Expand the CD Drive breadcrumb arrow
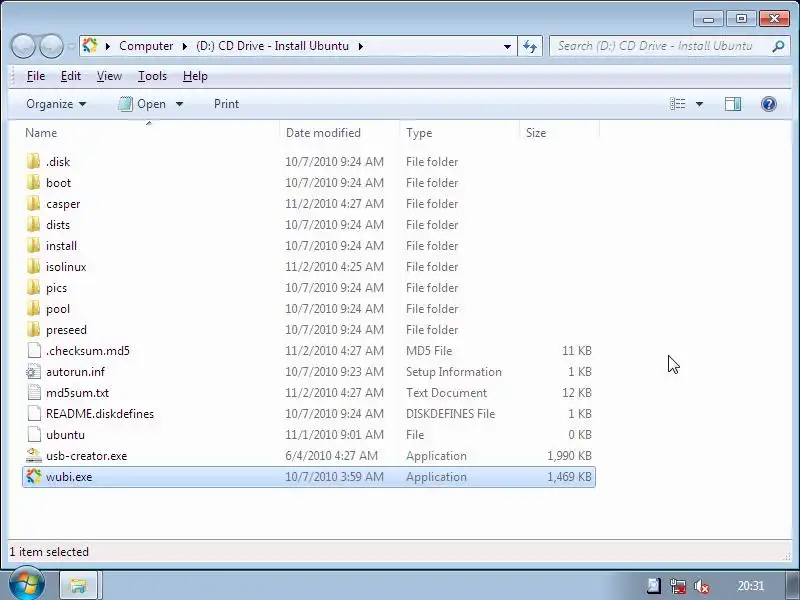800x600 pixels. [x=361, y=46]
